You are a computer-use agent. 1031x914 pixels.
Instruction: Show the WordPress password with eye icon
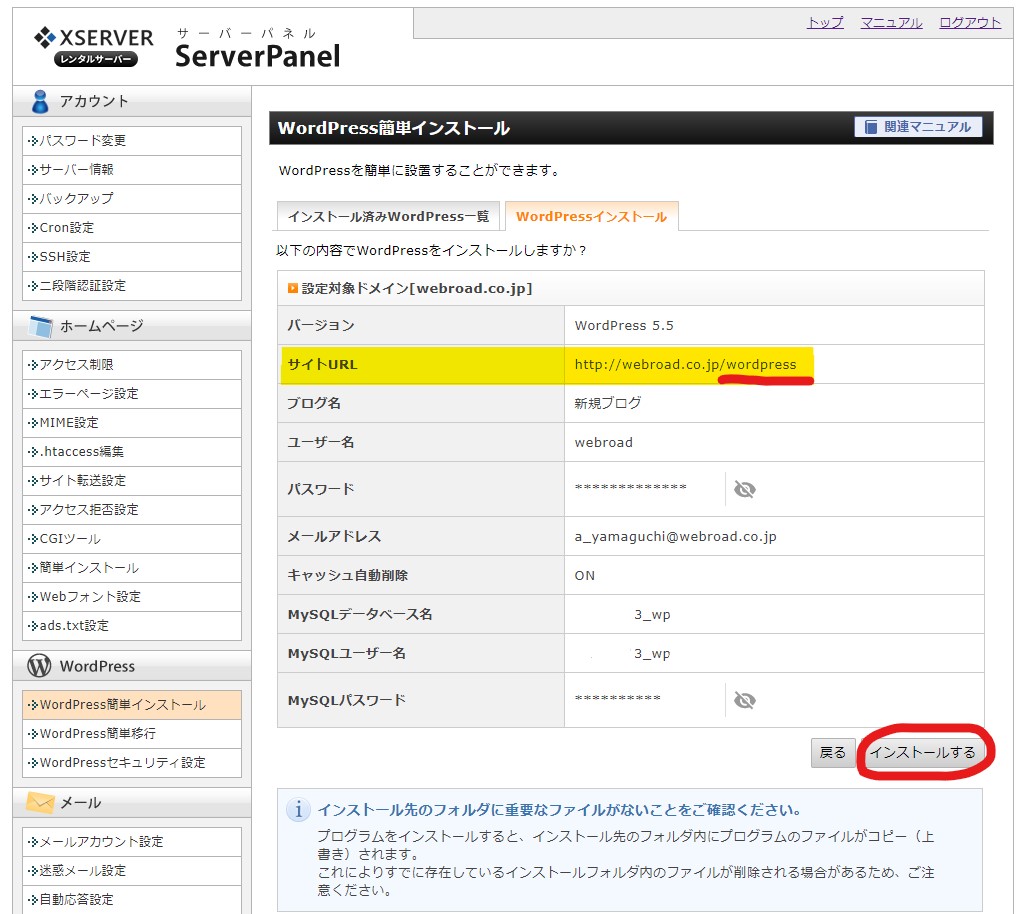[744, 489]
